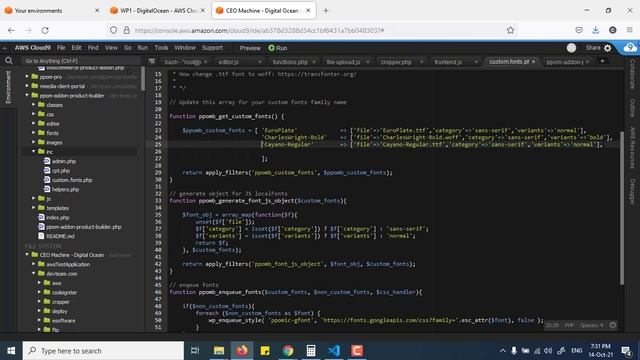Select the codeigniter folder
The height and width of the screenshot is (360, 640).
64,292
